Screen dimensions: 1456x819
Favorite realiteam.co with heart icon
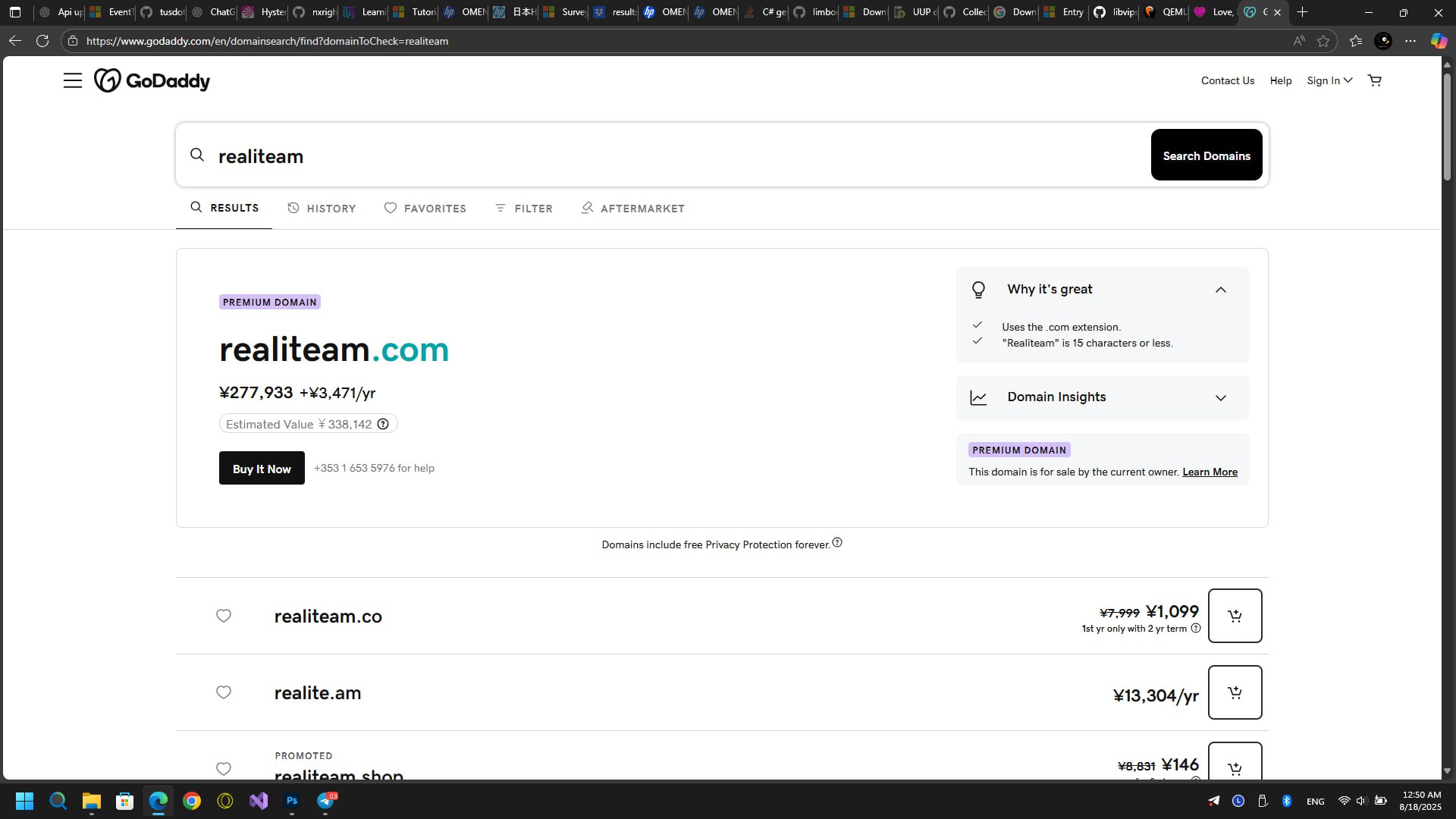pyautogui.click(x=224, y=616)
